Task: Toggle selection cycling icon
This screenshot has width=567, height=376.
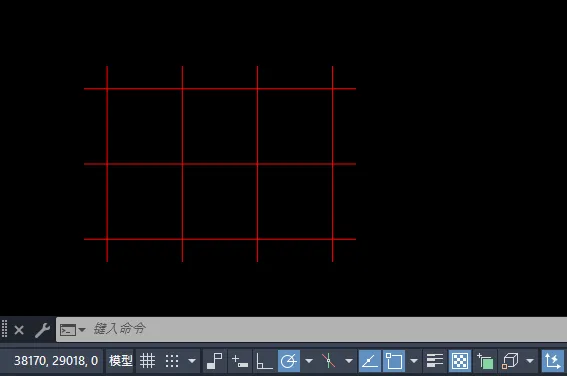Action: [x=485, y=361]
